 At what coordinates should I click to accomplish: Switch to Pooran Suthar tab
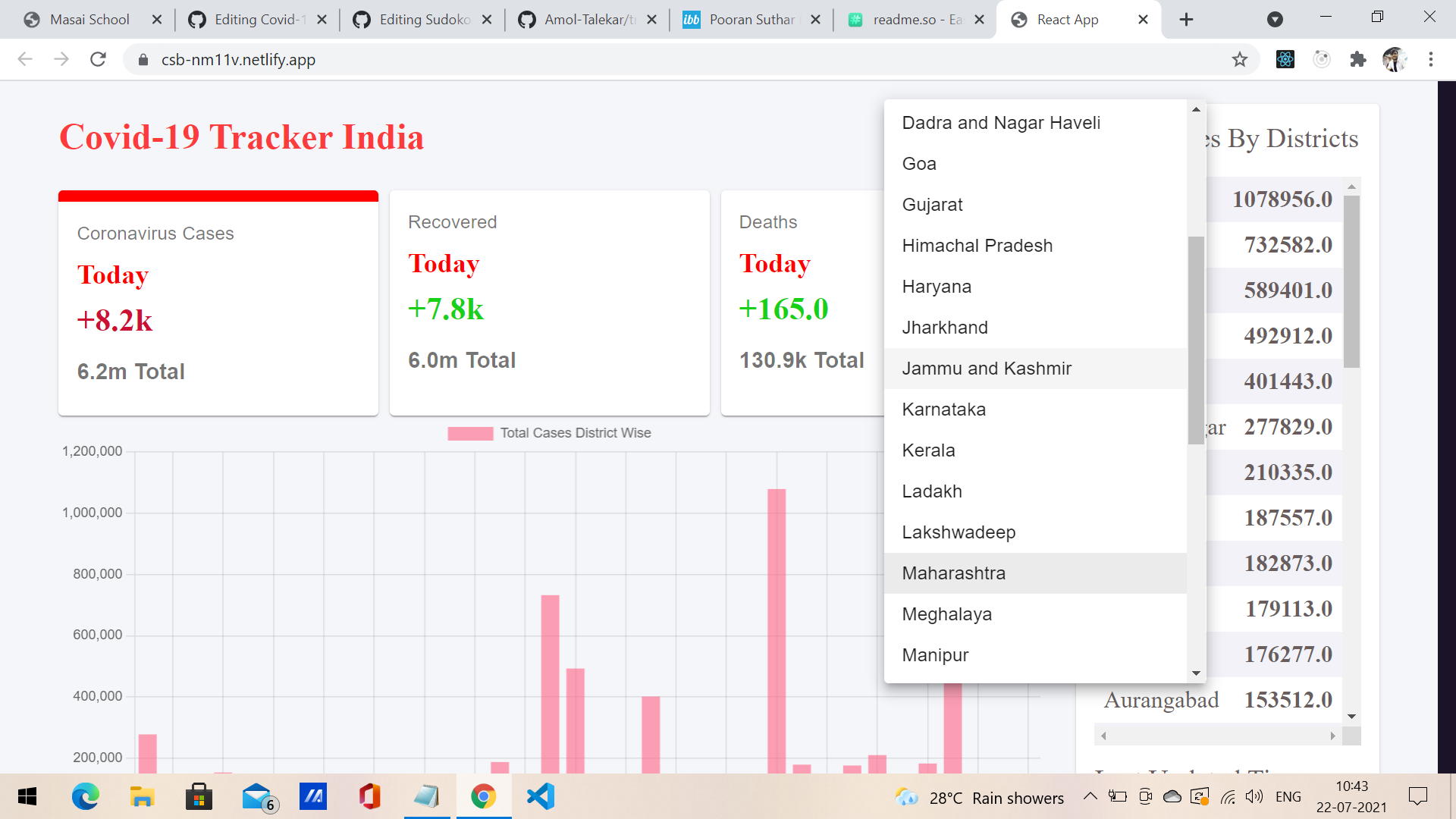752,20
